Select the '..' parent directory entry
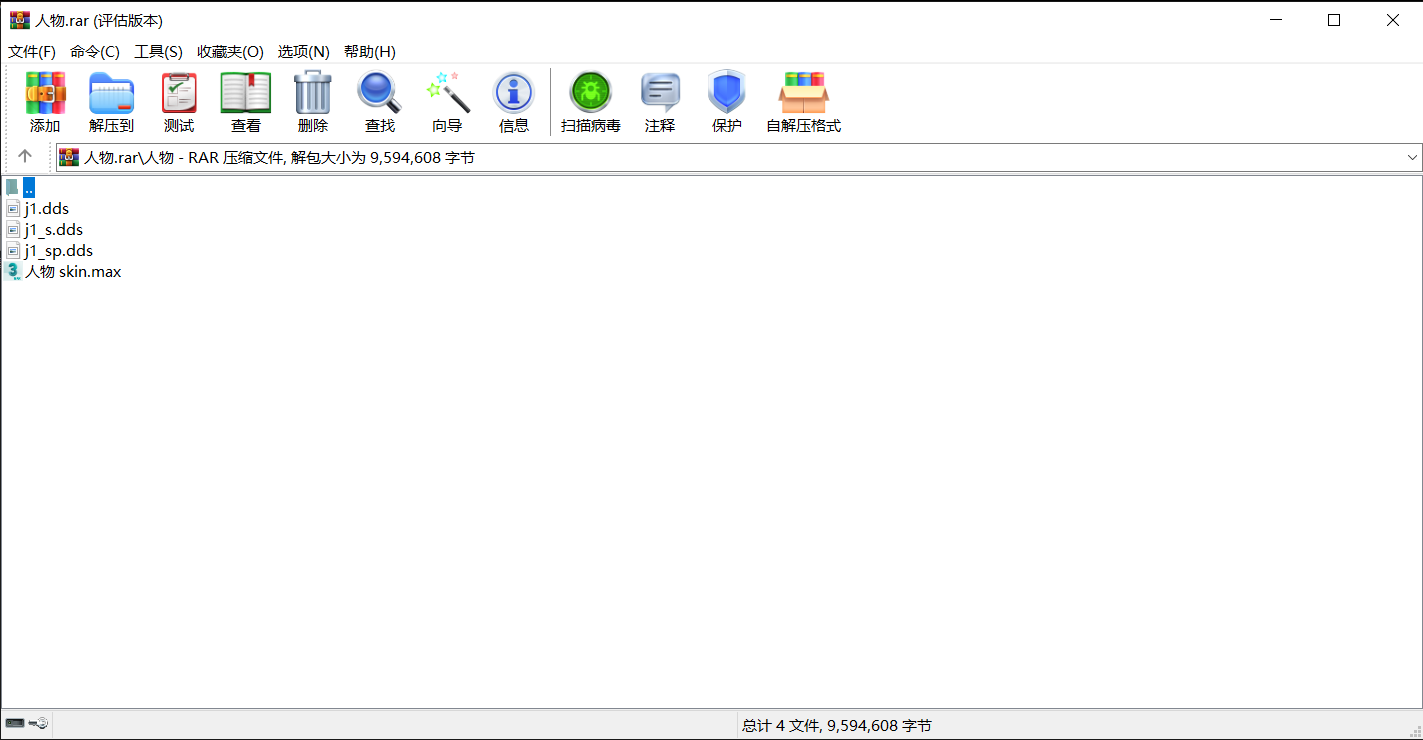The image size is (1423, 740). coord(29,187)
